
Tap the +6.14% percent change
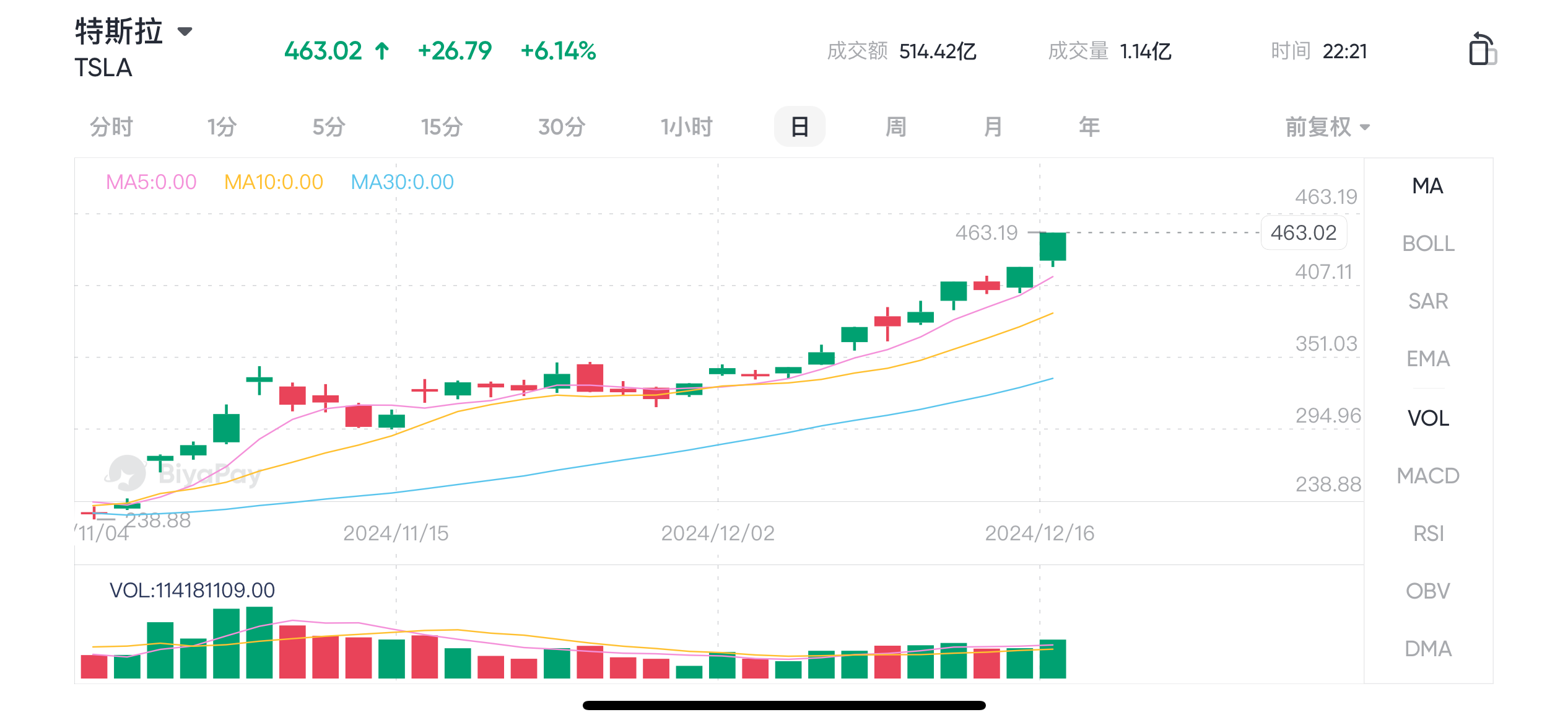(558, 51)
